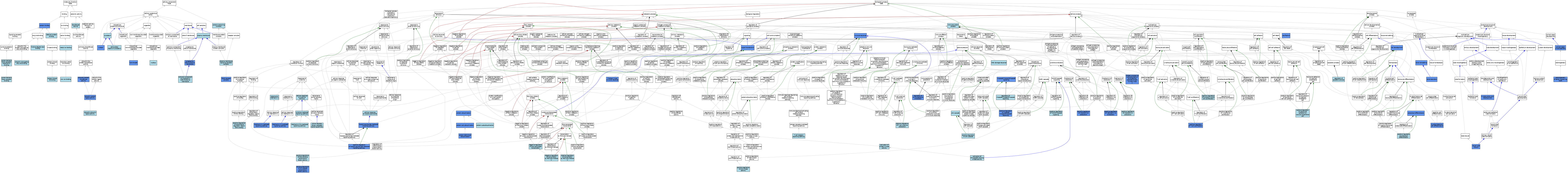Select the 'histone deacetylase binding' node

pos(38,47)
